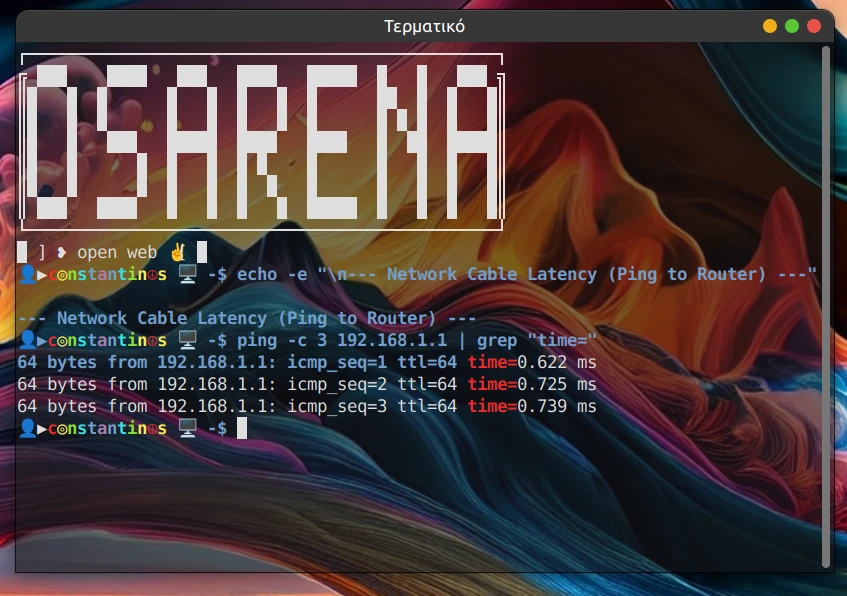
Task: Click the computer icon on the last empty prompt
Action: pyautogui.click(x=188, y=428)
